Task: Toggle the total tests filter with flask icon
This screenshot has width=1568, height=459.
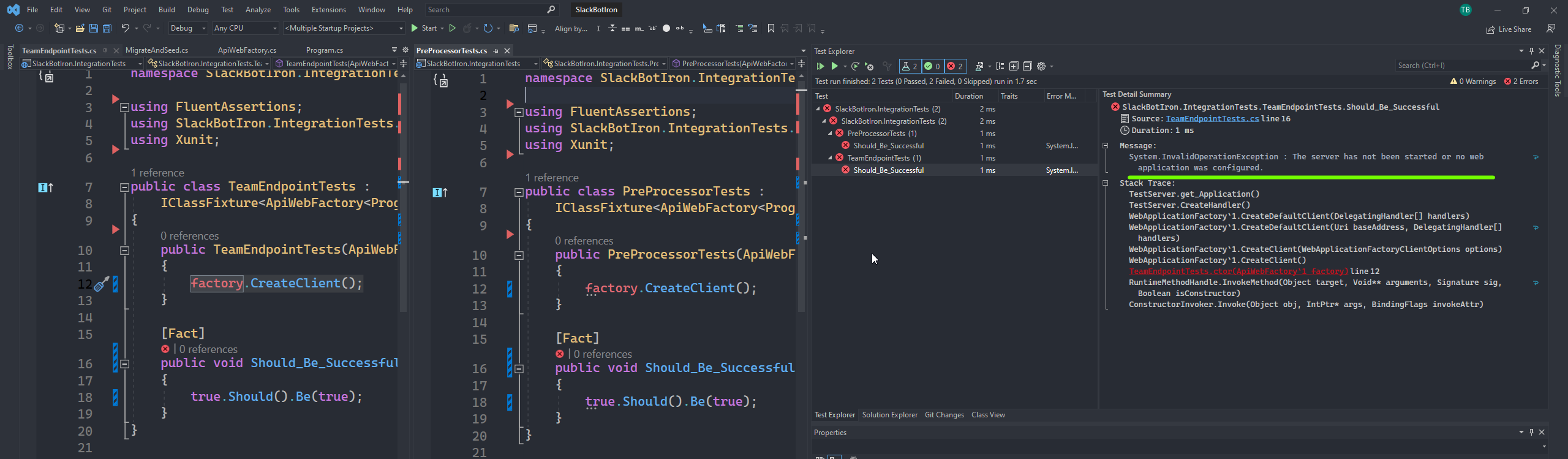Action: (x=910, y=66)
